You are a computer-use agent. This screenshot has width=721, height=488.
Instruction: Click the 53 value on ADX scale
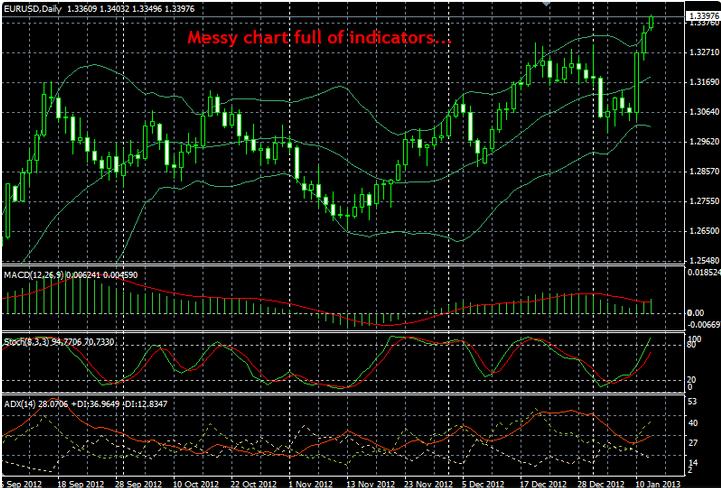[692, 402]
